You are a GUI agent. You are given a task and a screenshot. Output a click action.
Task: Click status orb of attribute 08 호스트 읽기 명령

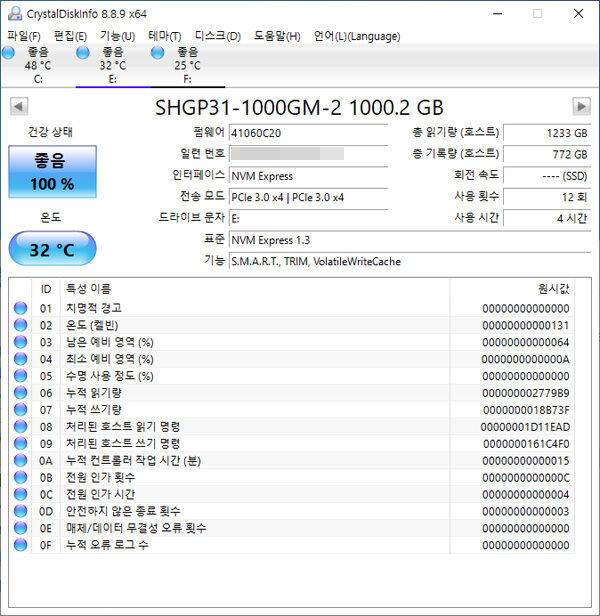(x=20, y=427)
